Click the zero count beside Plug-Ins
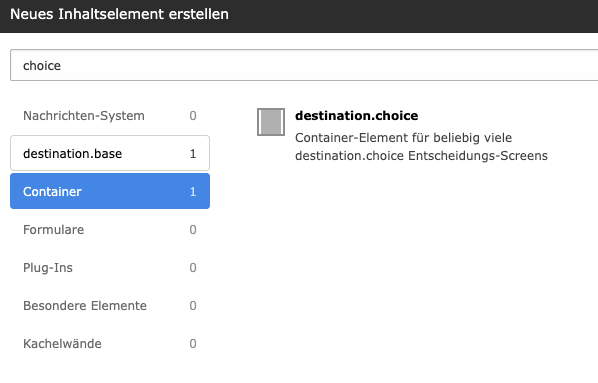This screenshot has height=383, width=598. click(193, 268)
